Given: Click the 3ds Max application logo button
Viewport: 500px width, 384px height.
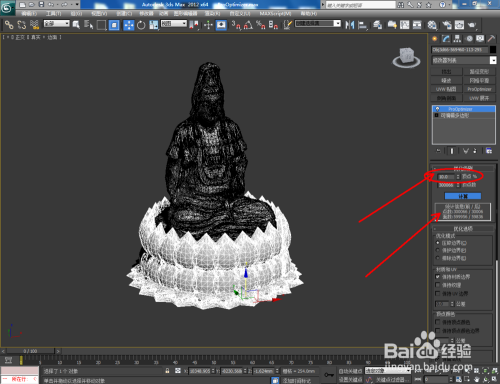Looking at the screenshot, I should (7, 7).
